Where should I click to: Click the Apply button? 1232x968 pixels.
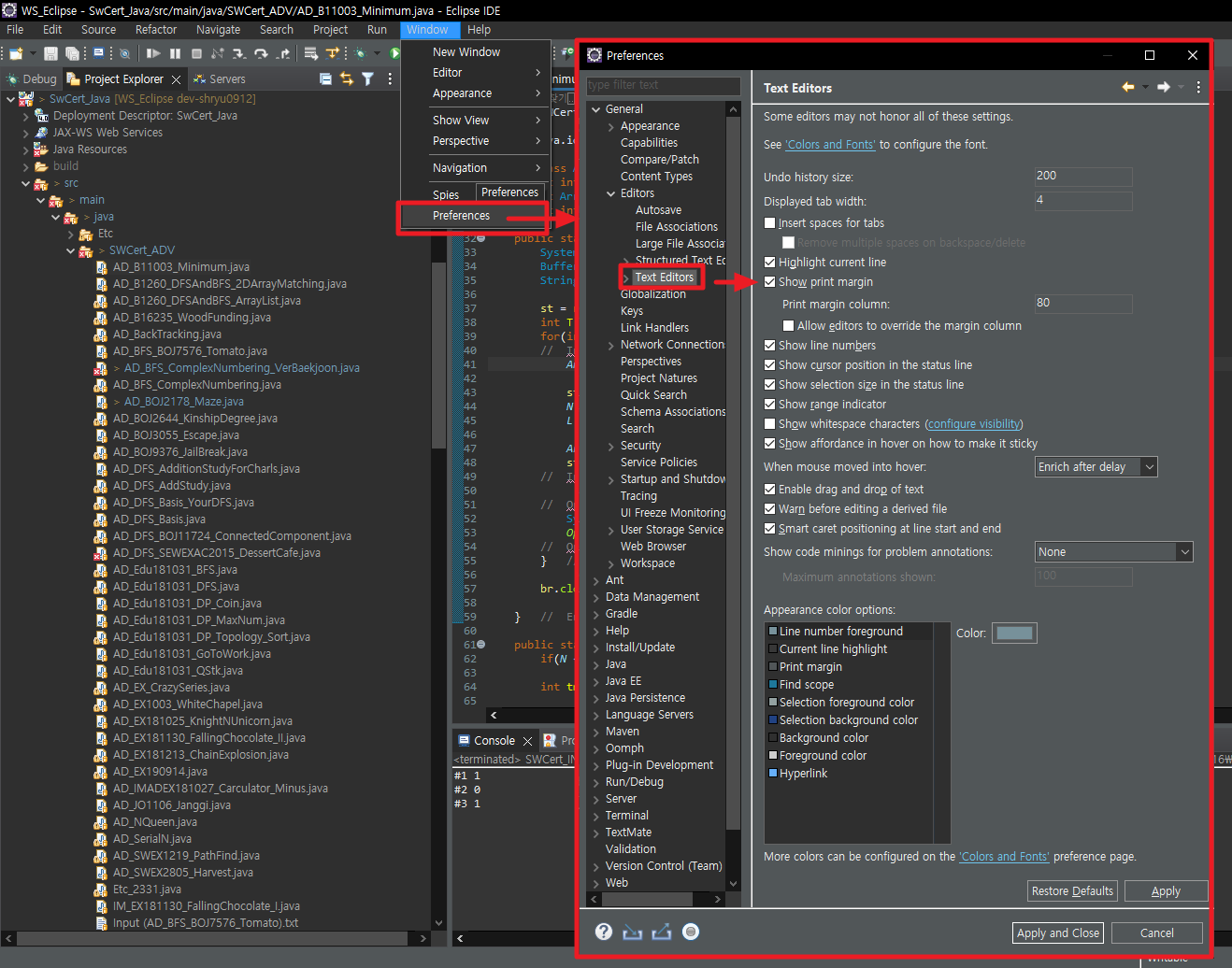[x=1166, y=890]
